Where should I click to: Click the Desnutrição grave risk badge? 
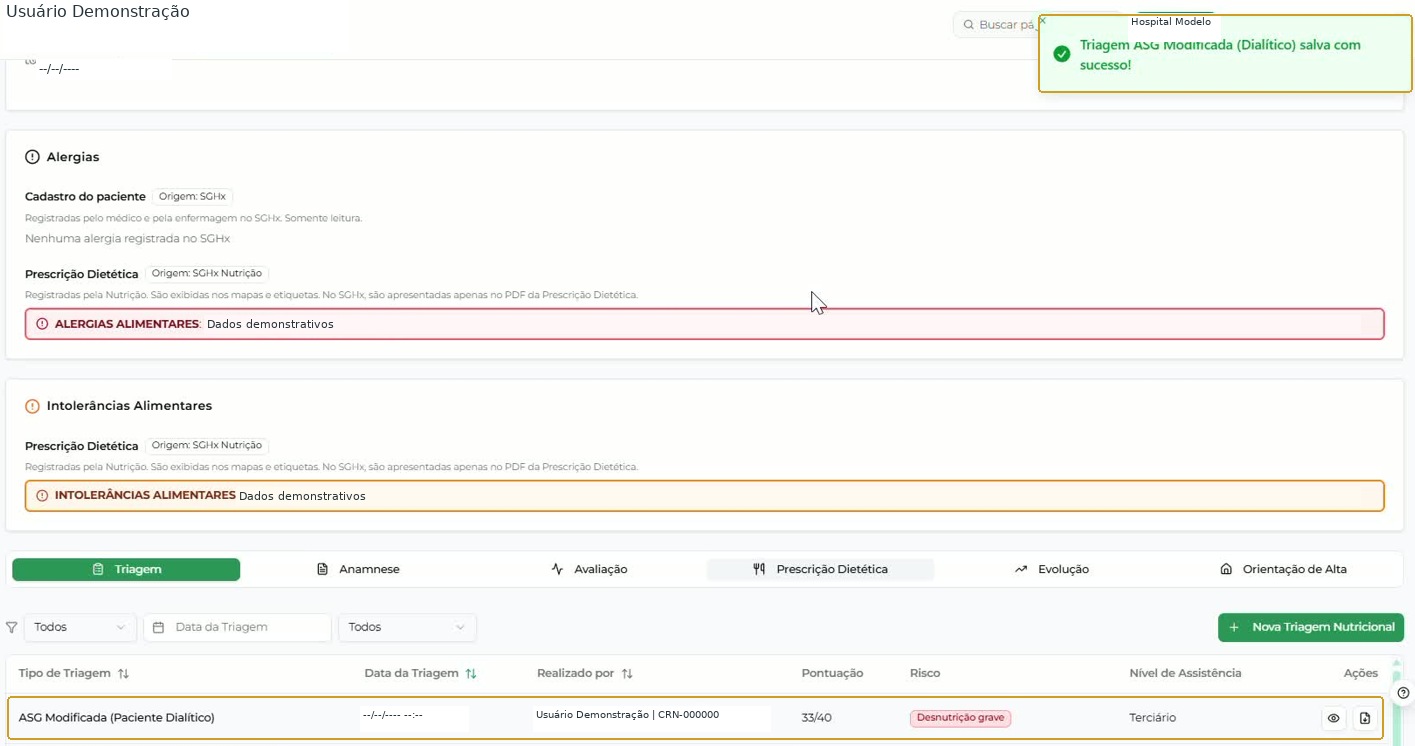point(960,718)
